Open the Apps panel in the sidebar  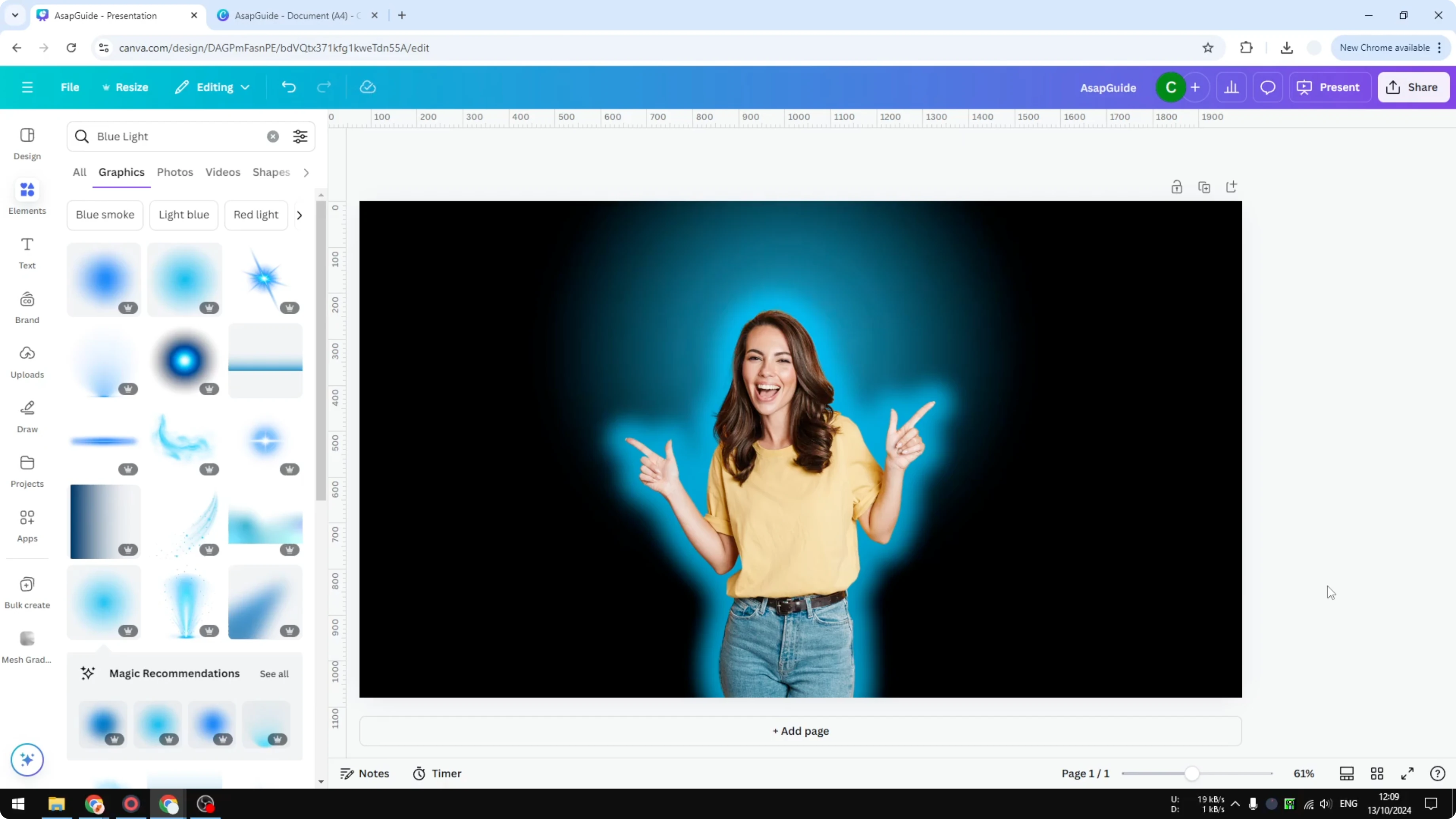click(27, 525)
